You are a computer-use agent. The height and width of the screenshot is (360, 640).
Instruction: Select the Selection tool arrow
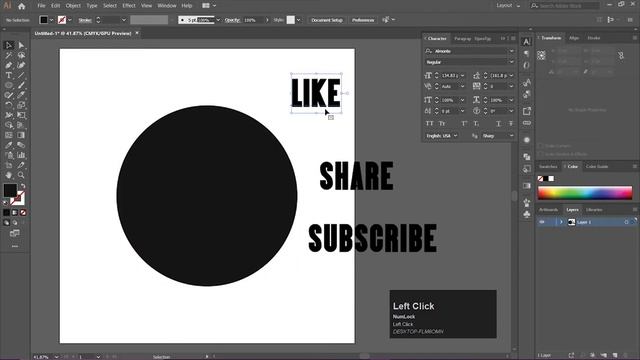[x=9, y=45]
